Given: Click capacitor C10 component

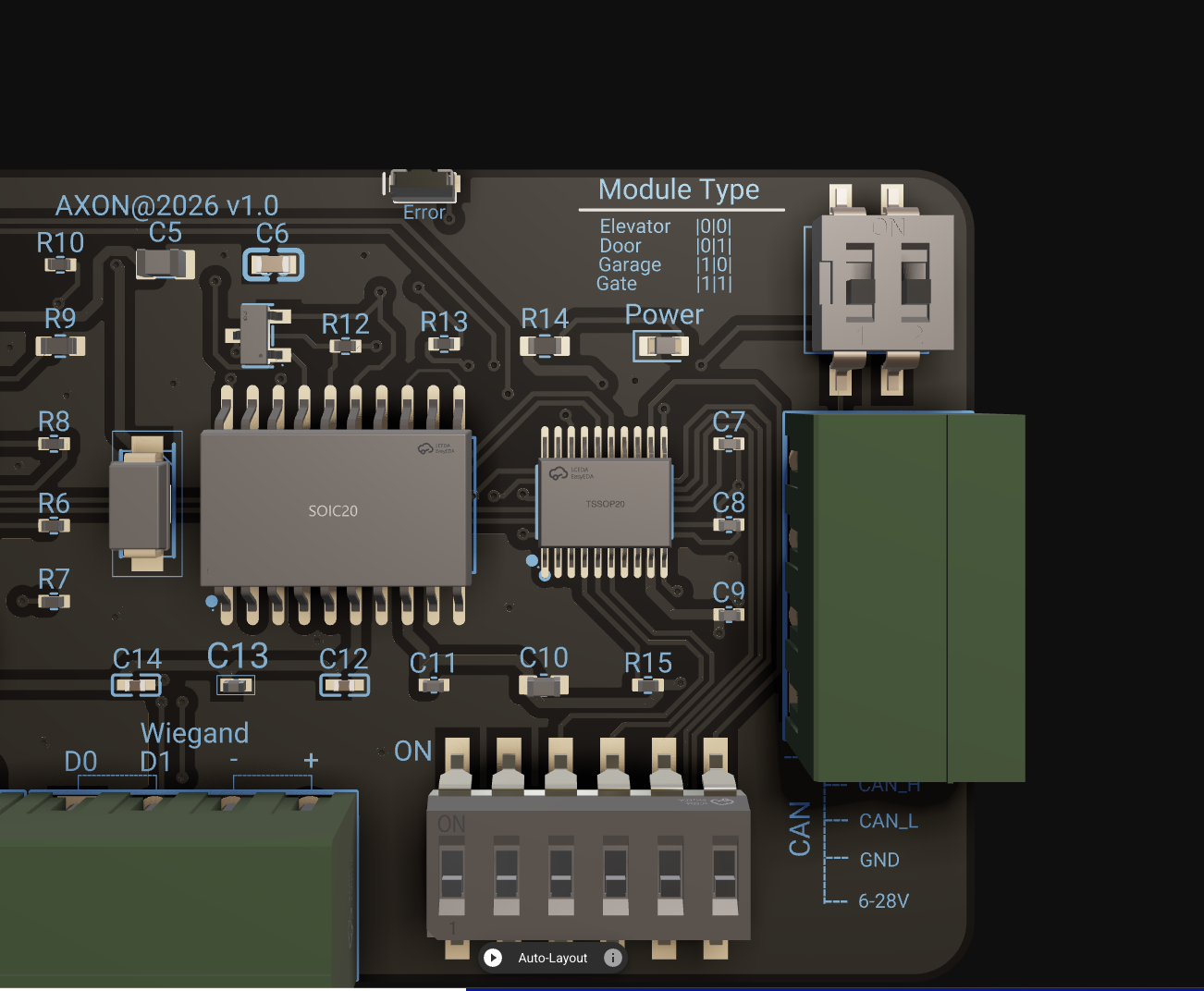Looking at the screenshot, I should click(x=544, y=686).
